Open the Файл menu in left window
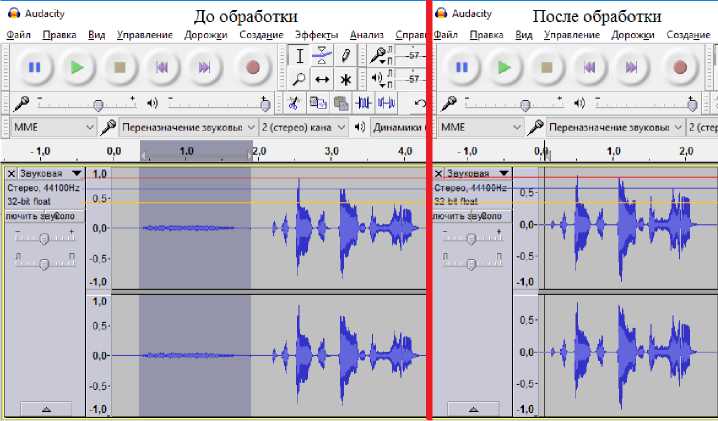The image size is (718, 421). tap(19, 35)
